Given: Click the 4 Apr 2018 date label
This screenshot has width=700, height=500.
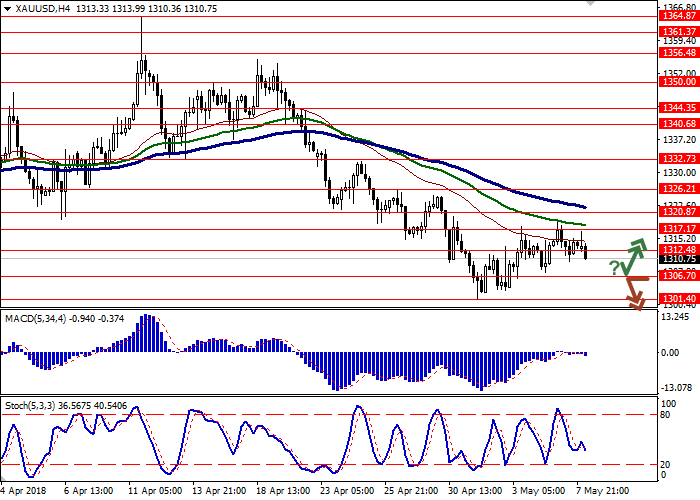Looking at the screenshot, I should click(24, 492).
